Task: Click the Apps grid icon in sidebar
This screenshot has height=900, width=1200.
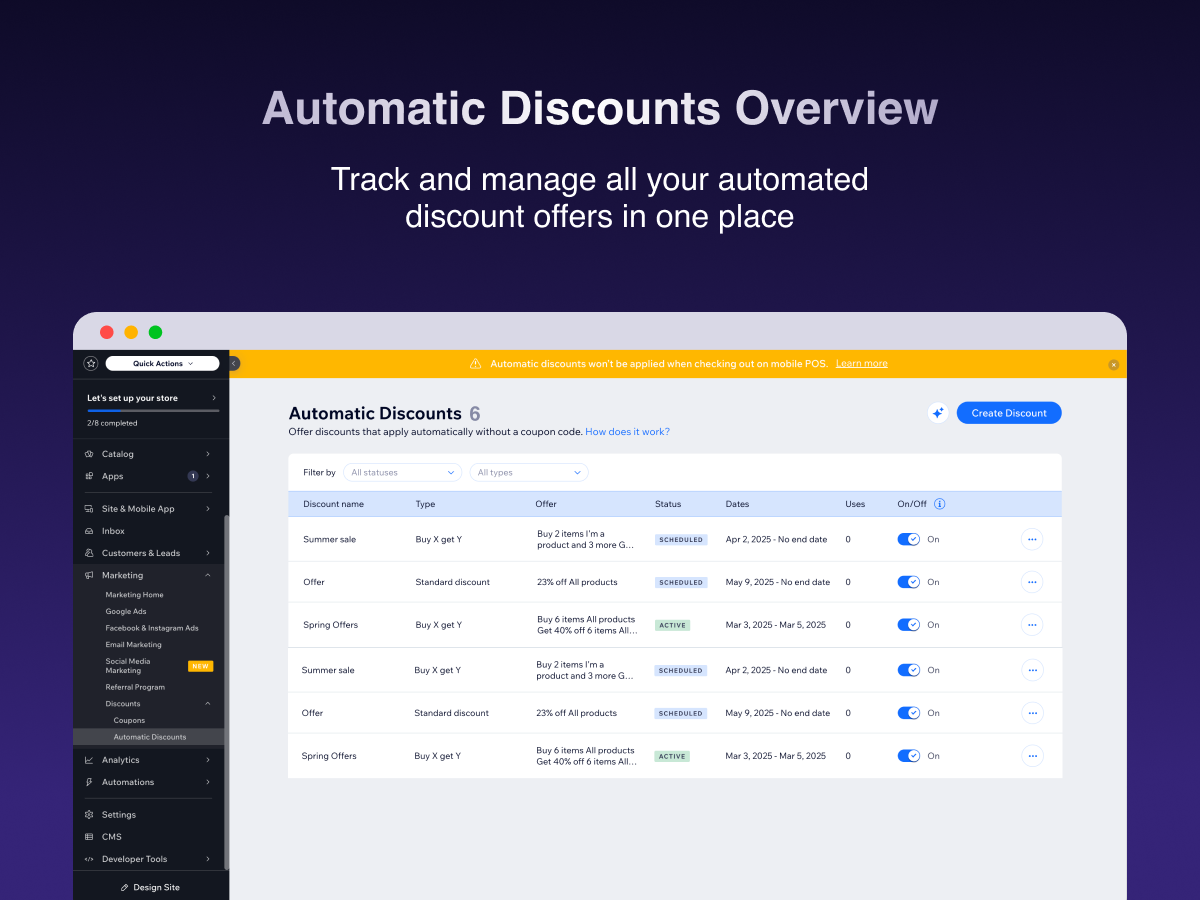Action: coord(90,476)
